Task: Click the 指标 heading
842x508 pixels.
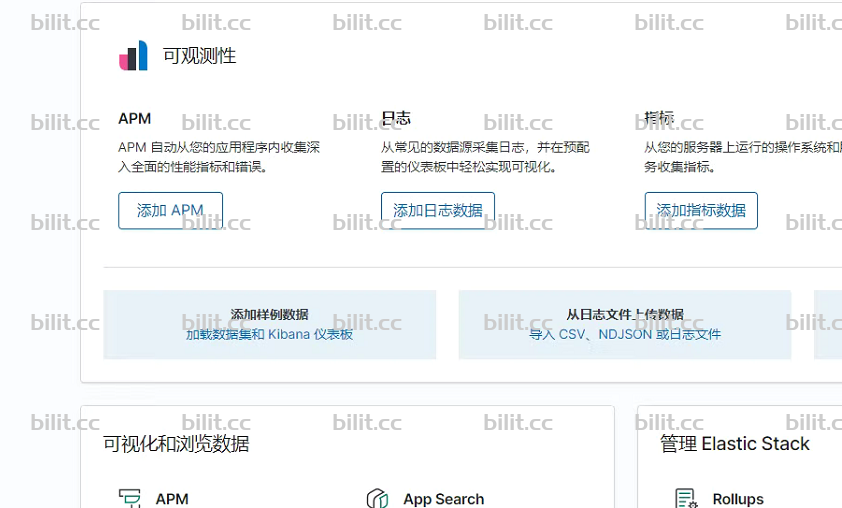Action: pos(659,118)
